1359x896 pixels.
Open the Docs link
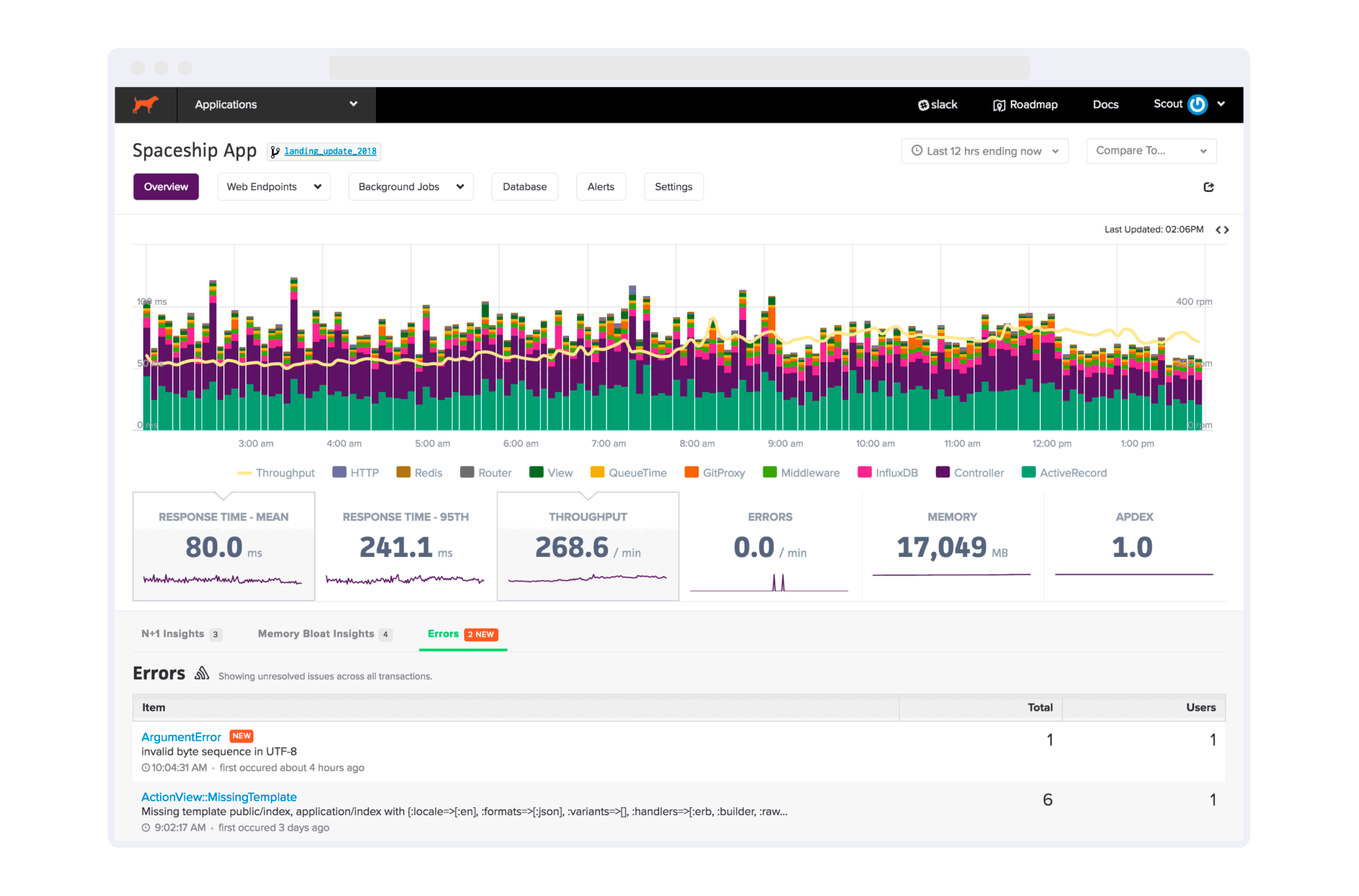(1106, 104)
